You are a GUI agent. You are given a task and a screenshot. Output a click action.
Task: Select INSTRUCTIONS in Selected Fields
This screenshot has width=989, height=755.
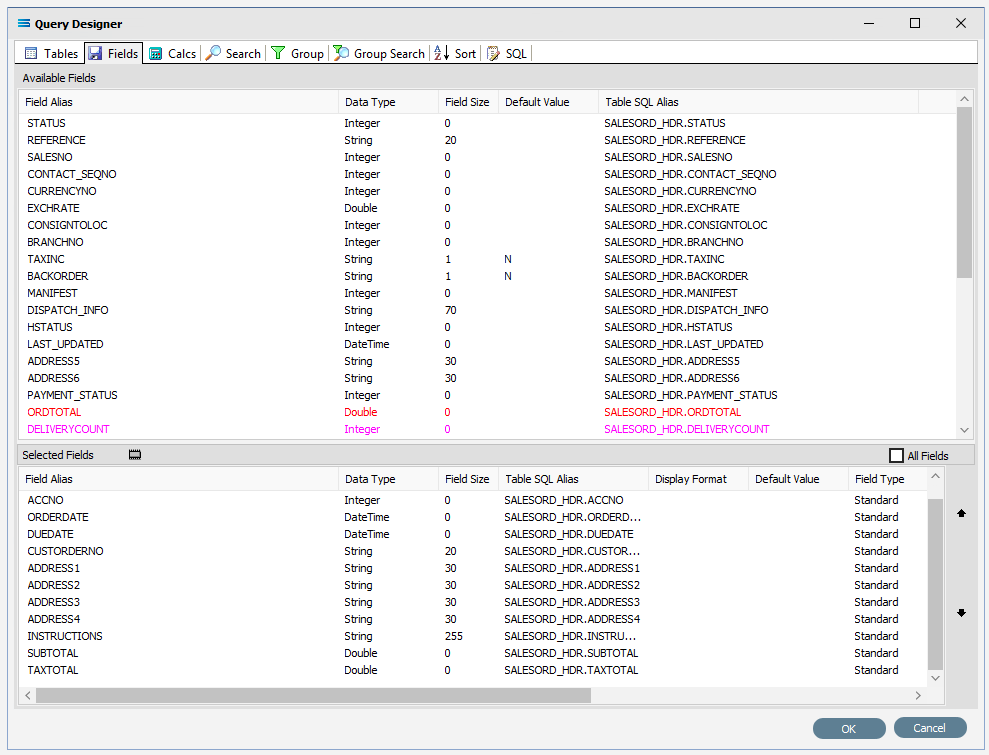[x=474, y=636]
